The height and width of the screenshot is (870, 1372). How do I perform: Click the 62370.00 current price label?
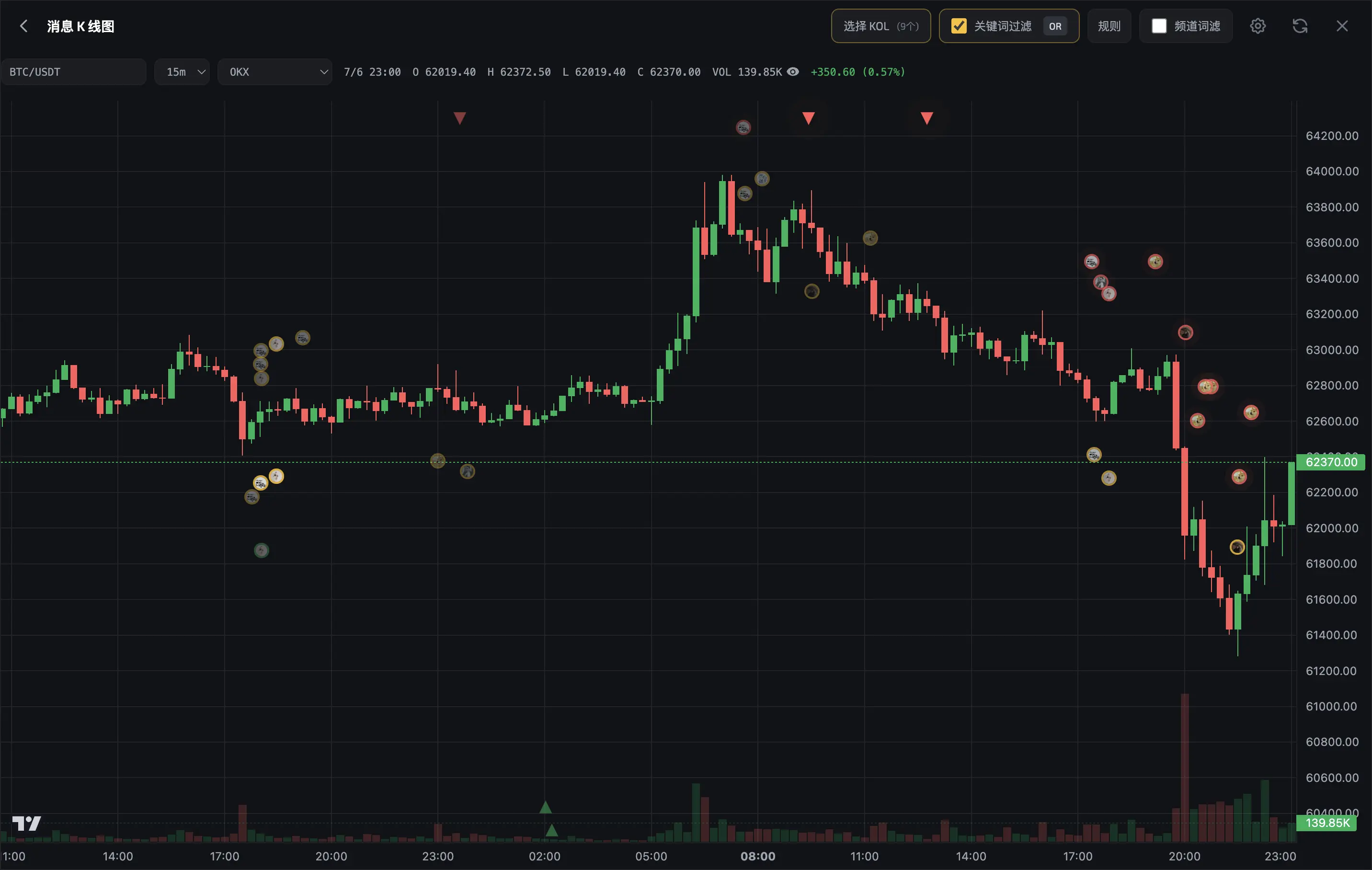point(1331,462)
